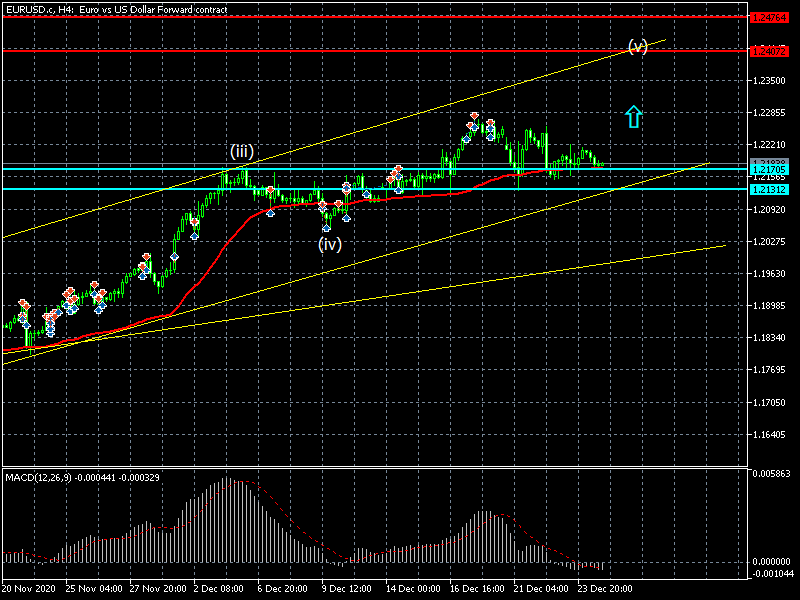Click the 2 Dec 08:00 date label
Screen dimensions: 800x600
218,588
